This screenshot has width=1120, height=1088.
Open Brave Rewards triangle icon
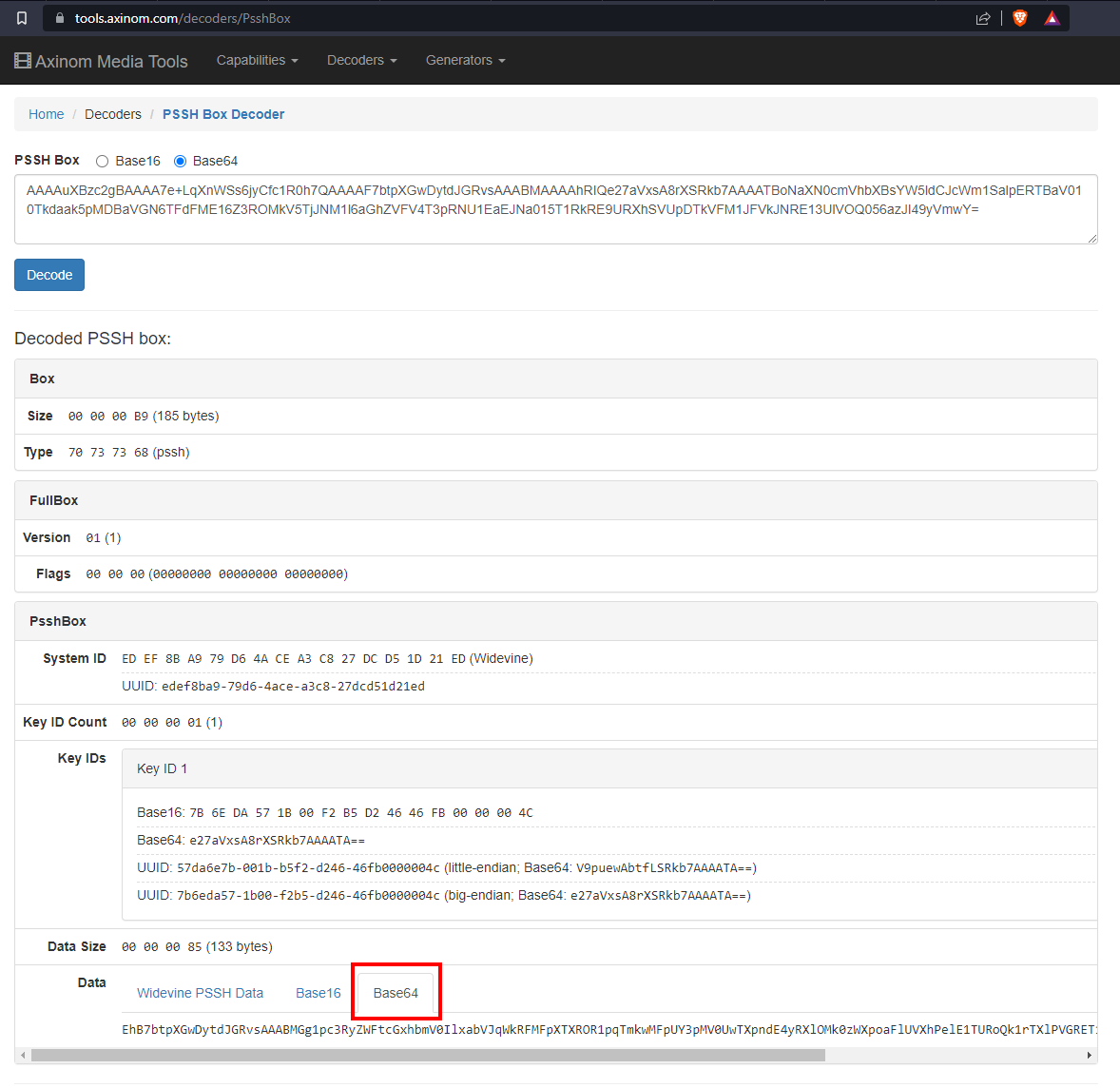pos(1052,19)
